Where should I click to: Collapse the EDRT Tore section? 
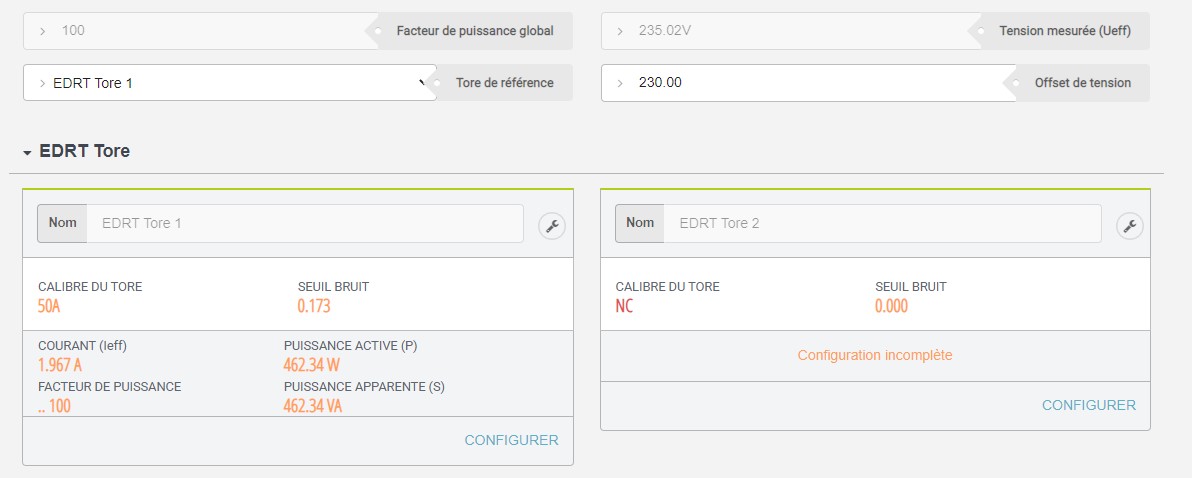28,153
